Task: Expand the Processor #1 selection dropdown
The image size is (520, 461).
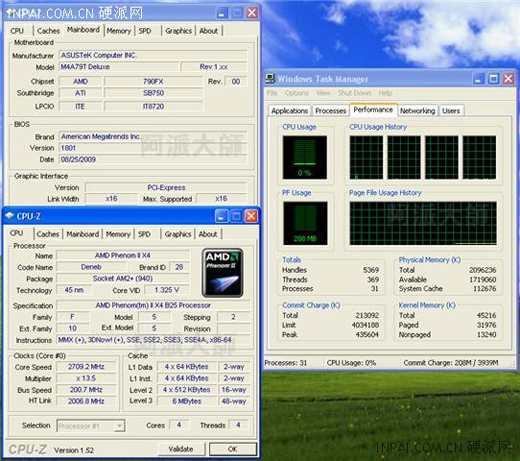Action: pyautogui.click(x=119, y=426)
